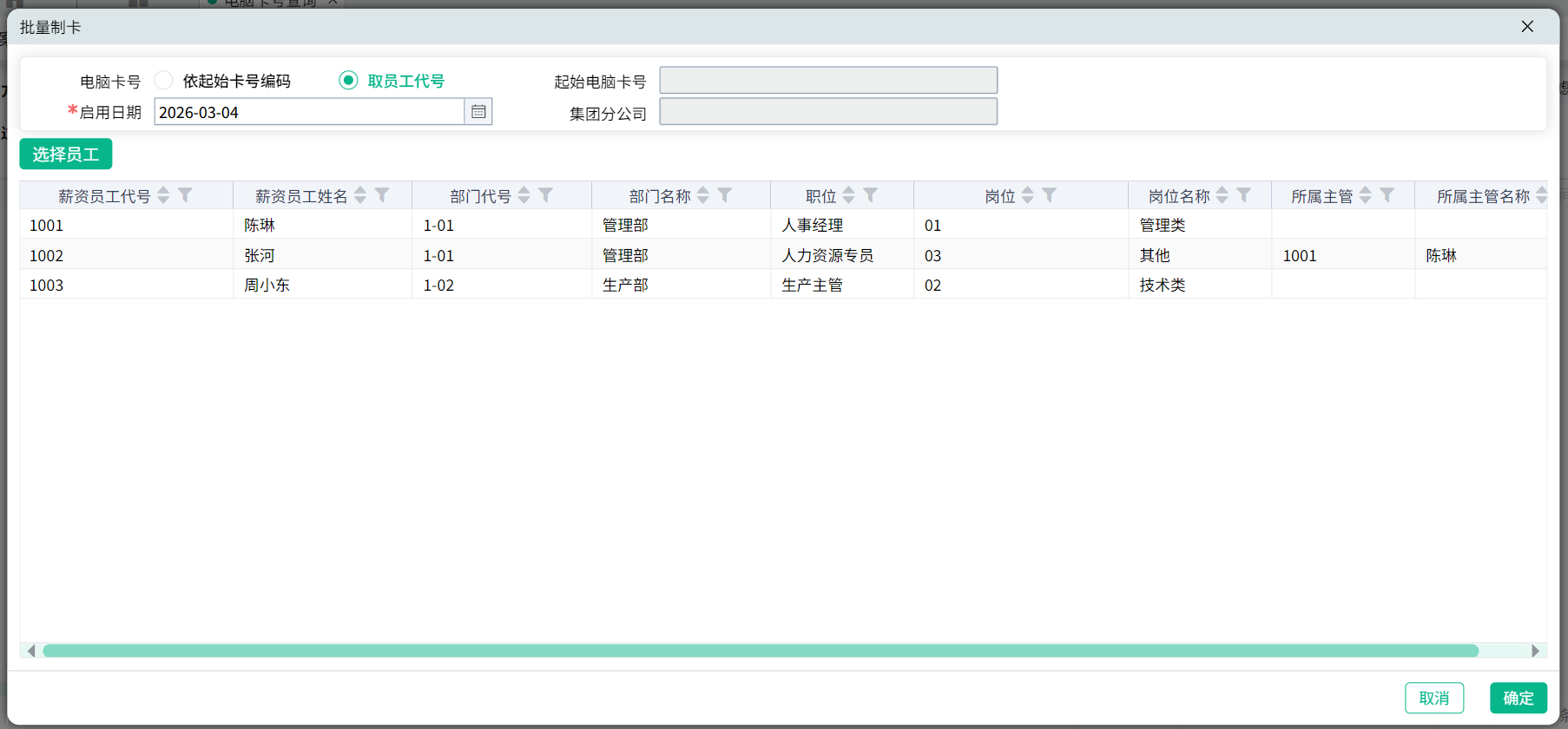Open filter for 部门名称 column

click(x=725, y=195)
